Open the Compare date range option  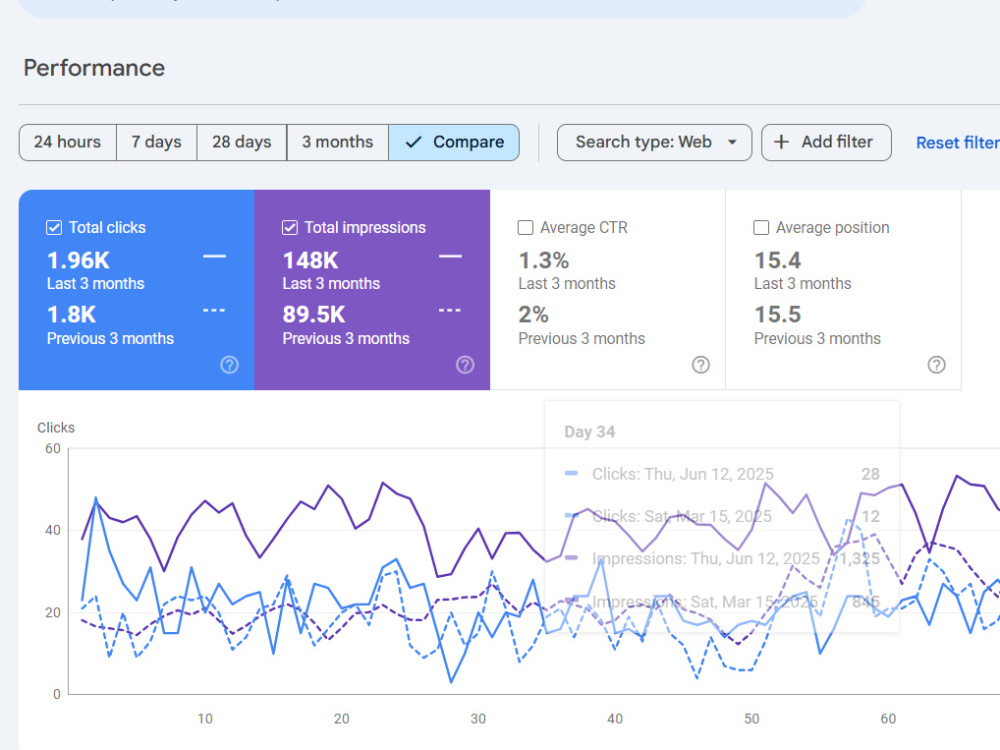tap(453, 142)
